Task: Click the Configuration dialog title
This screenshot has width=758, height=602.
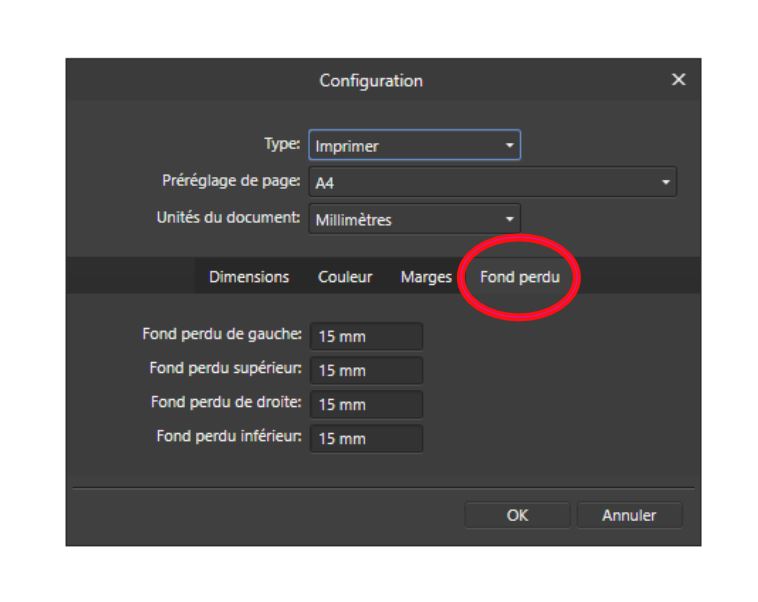Action: tap(371, 81)
